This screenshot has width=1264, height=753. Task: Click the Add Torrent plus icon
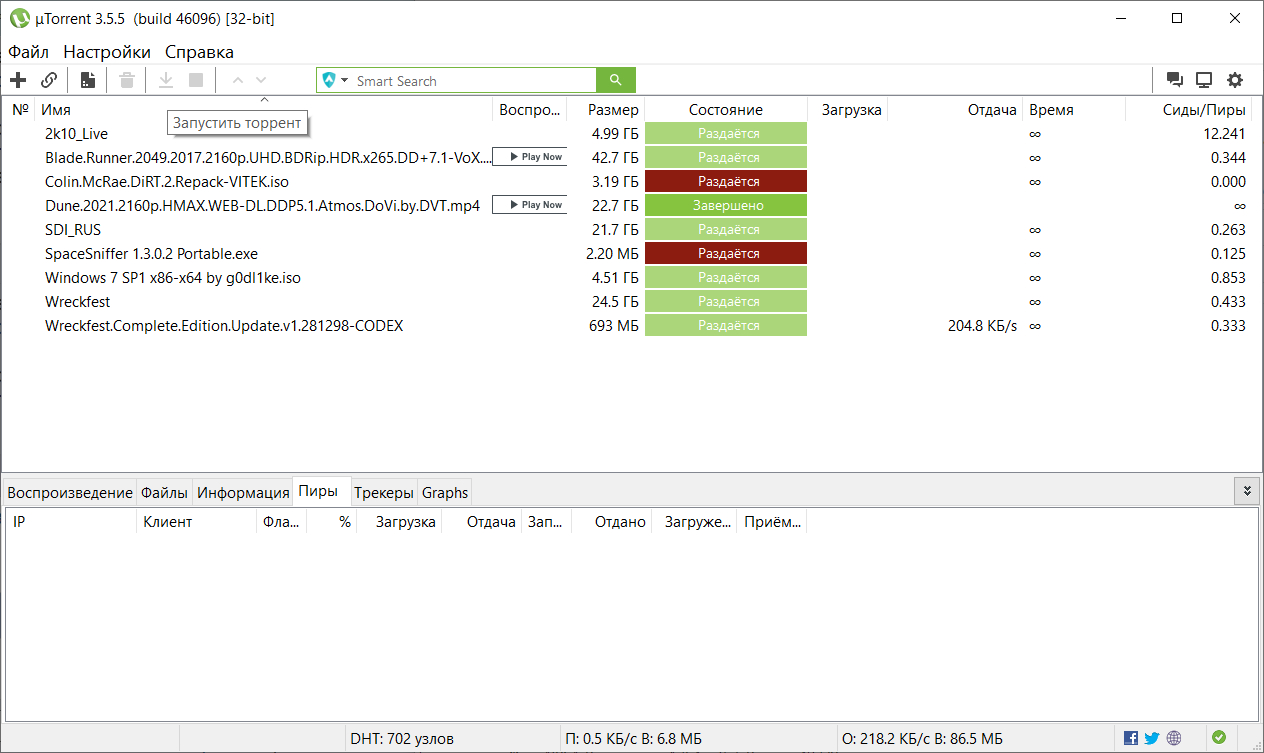[x=18, y=80]
